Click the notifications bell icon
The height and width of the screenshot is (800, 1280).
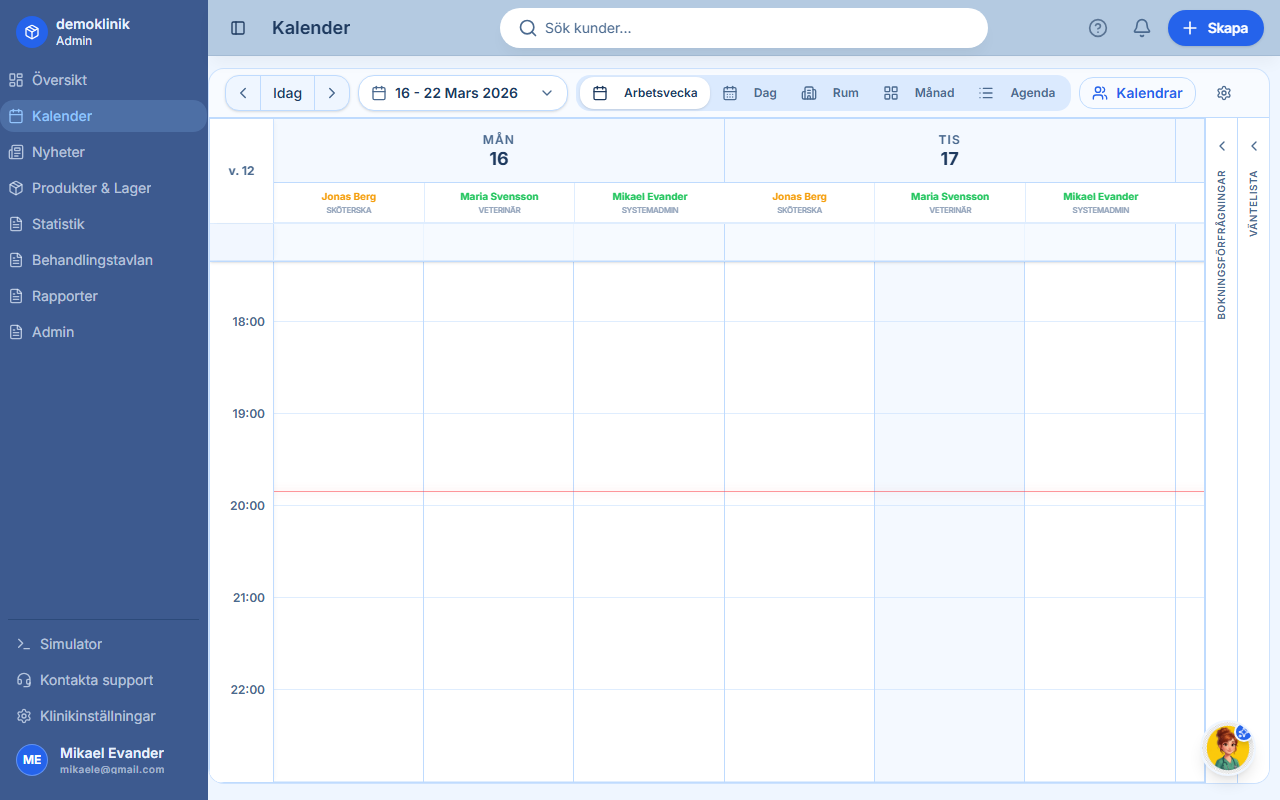(1141, 28)
